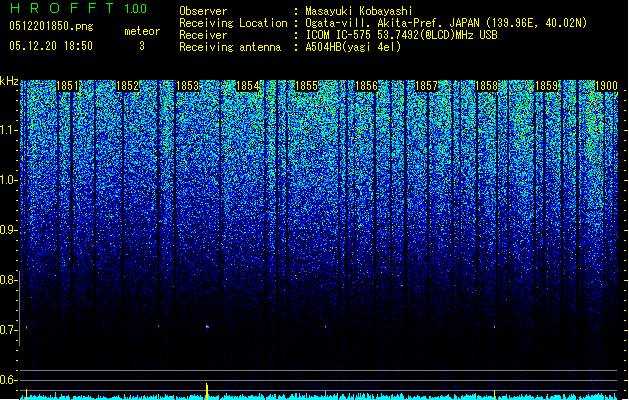Click the HROFFT title text

pyautogui.click(x=63, y=8)
